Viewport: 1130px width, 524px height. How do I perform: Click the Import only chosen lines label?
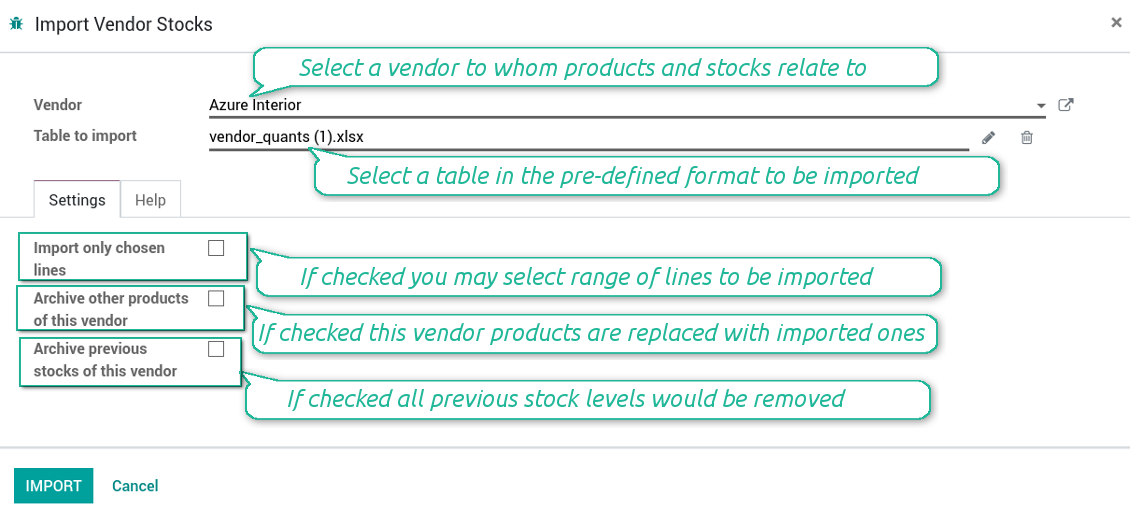tap(99, 258)
